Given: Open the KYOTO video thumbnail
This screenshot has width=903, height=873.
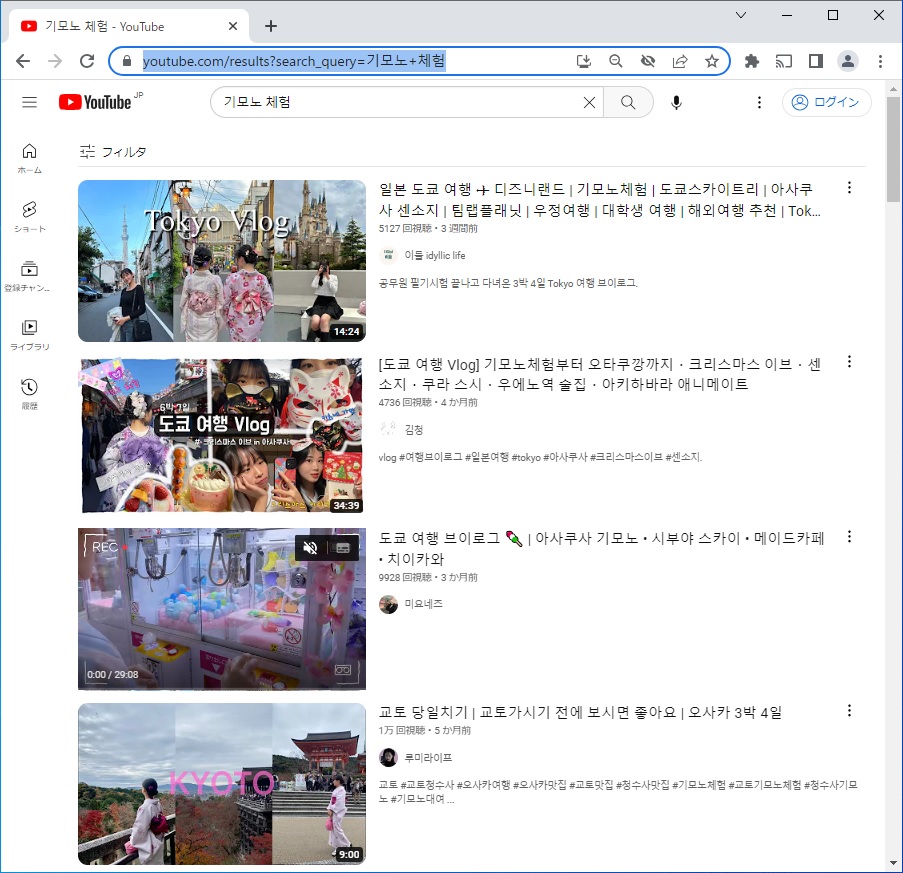Looking at the screenshot, I should click(x=222, y=783).
